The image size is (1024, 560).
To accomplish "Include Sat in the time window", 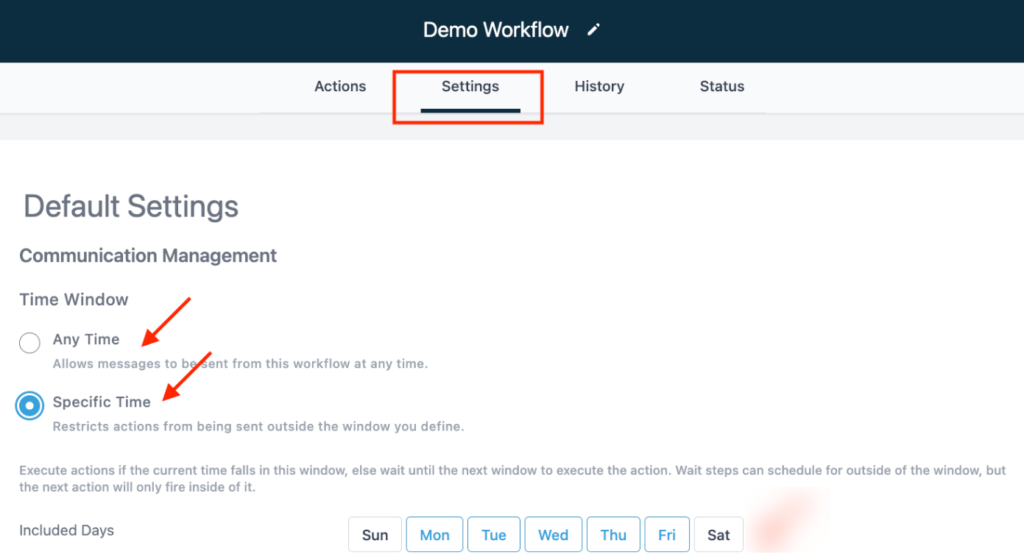I will coord(719,535).
